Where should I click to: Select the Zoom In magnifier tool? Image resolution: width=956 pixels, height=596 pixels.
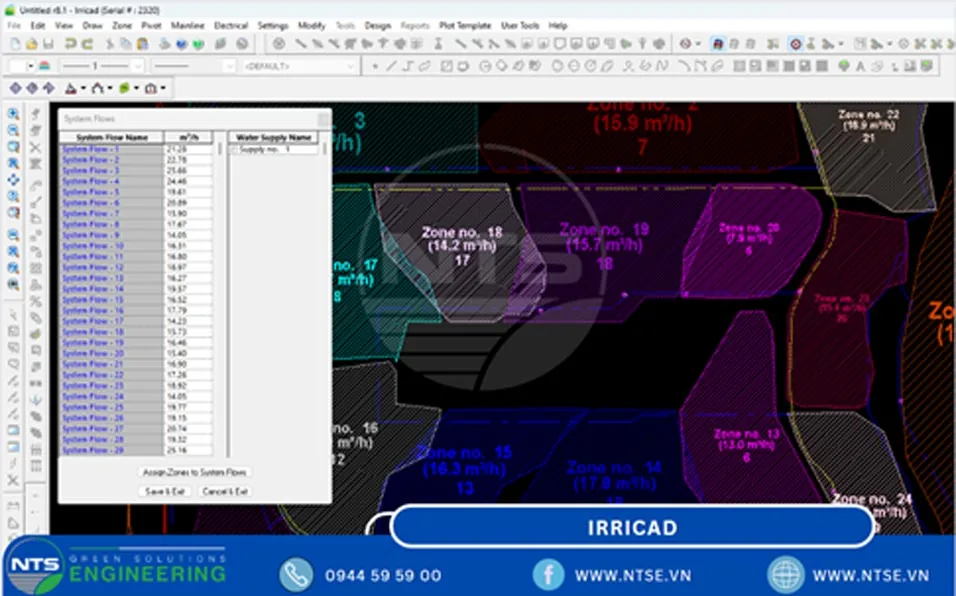13,114
